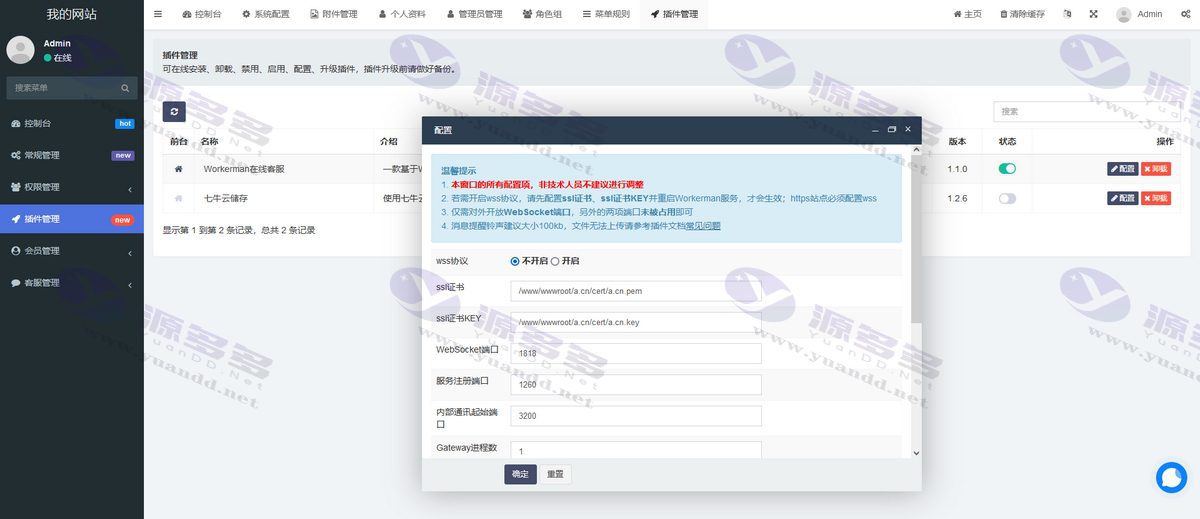The width and height of the screenshot is (1200, 519).
Task: Minimize the 配置 dialog window
Action: coord(876,130)
